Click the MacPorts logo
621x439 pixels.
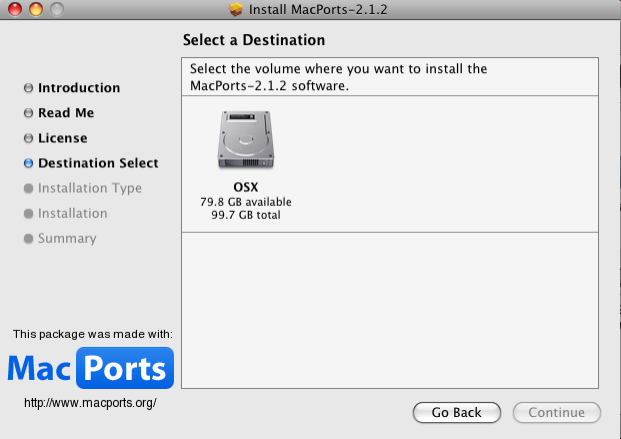91,368
